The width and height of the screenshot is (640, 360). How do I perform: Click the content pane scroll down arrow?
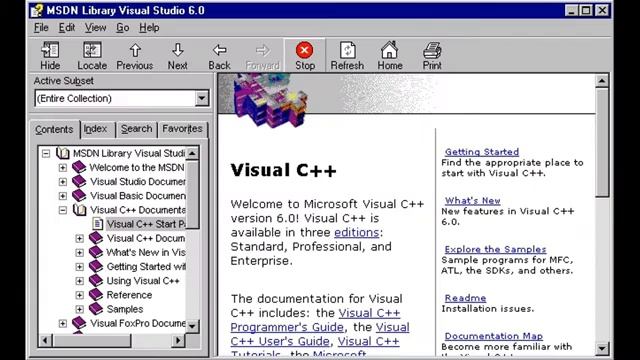tap(602, 348)
